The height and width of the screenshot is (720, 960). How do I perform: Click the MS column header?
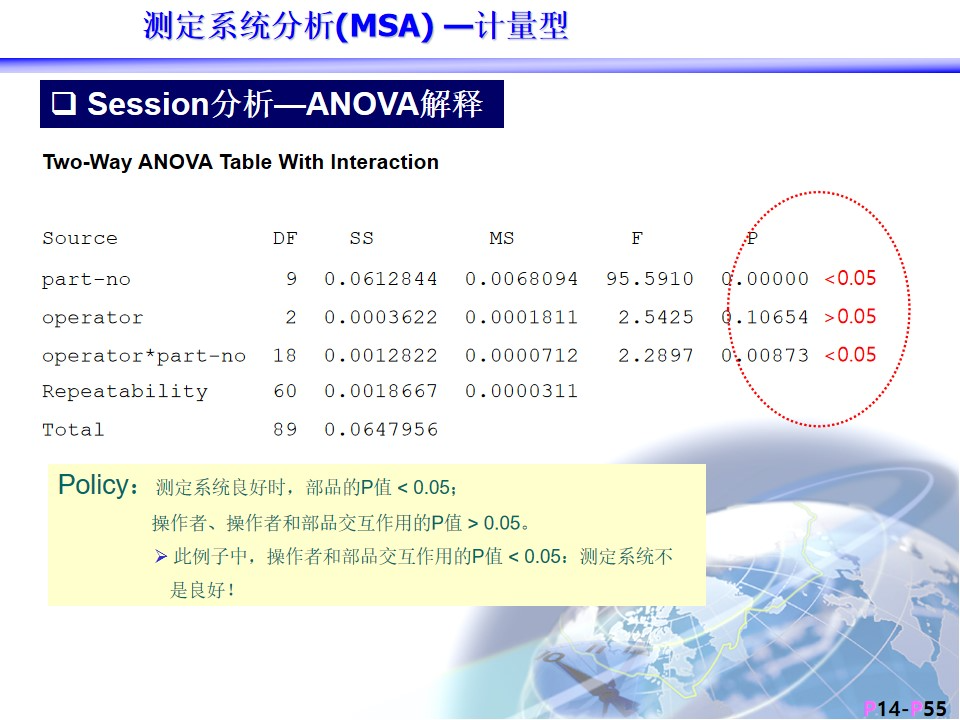point(501,238)
